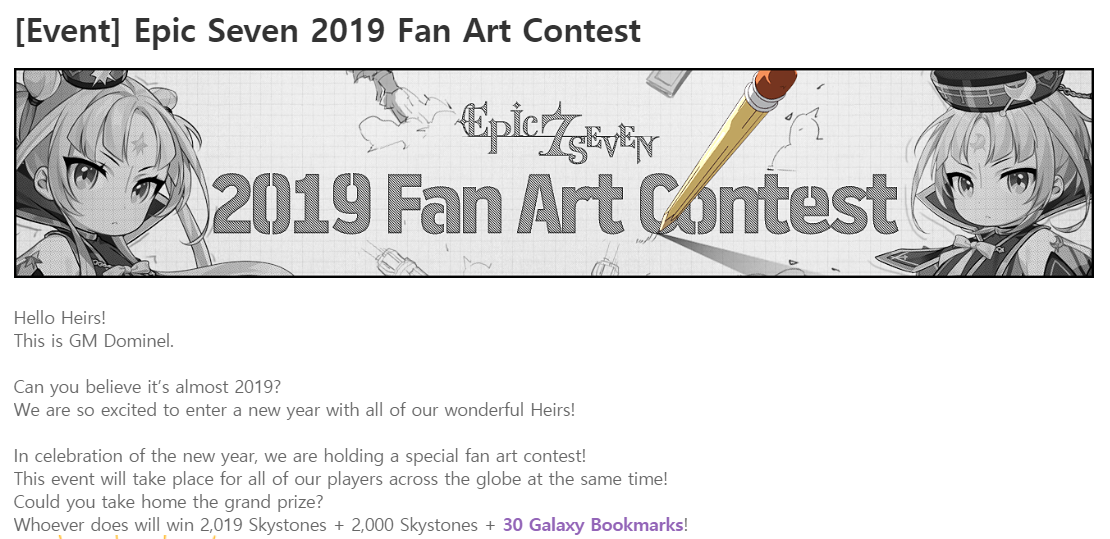Click the "Hello Heirs!" greeting line

click(60, 318)
